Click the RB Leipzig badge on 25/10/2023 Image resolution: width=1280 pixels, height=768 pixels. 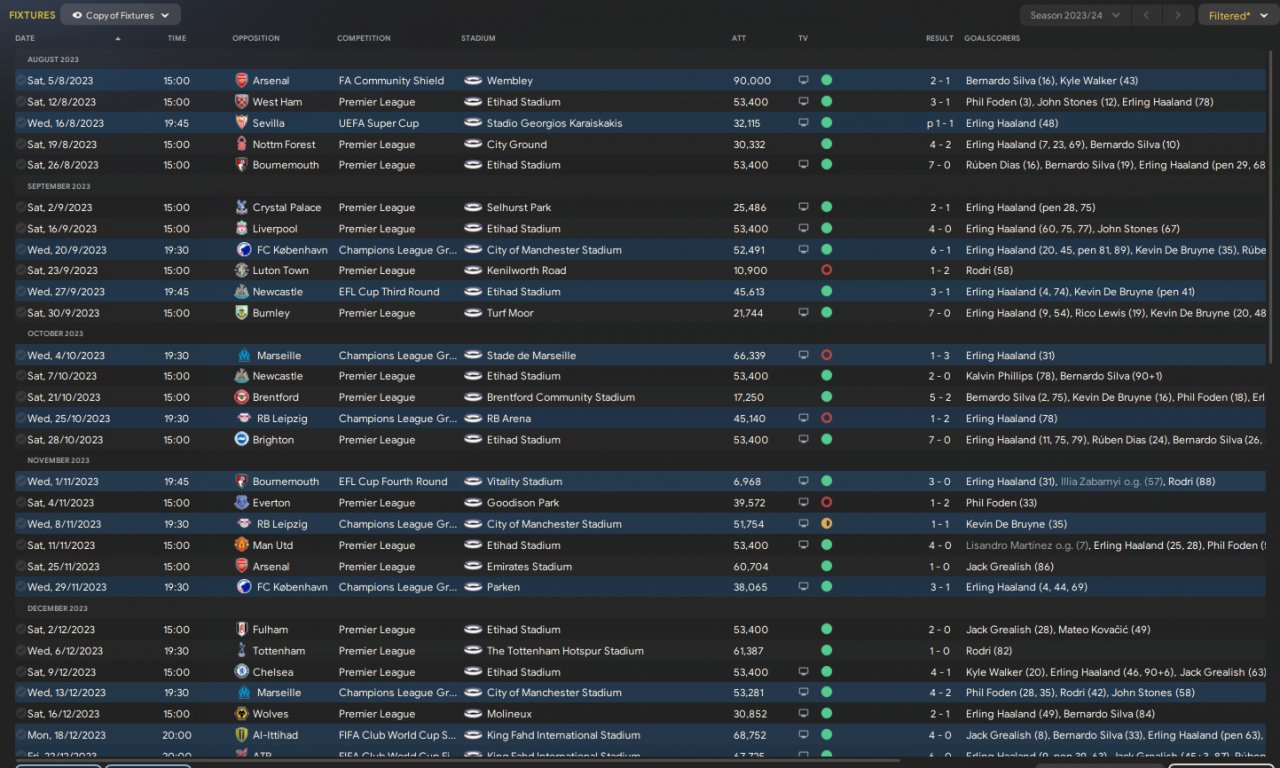244,419
